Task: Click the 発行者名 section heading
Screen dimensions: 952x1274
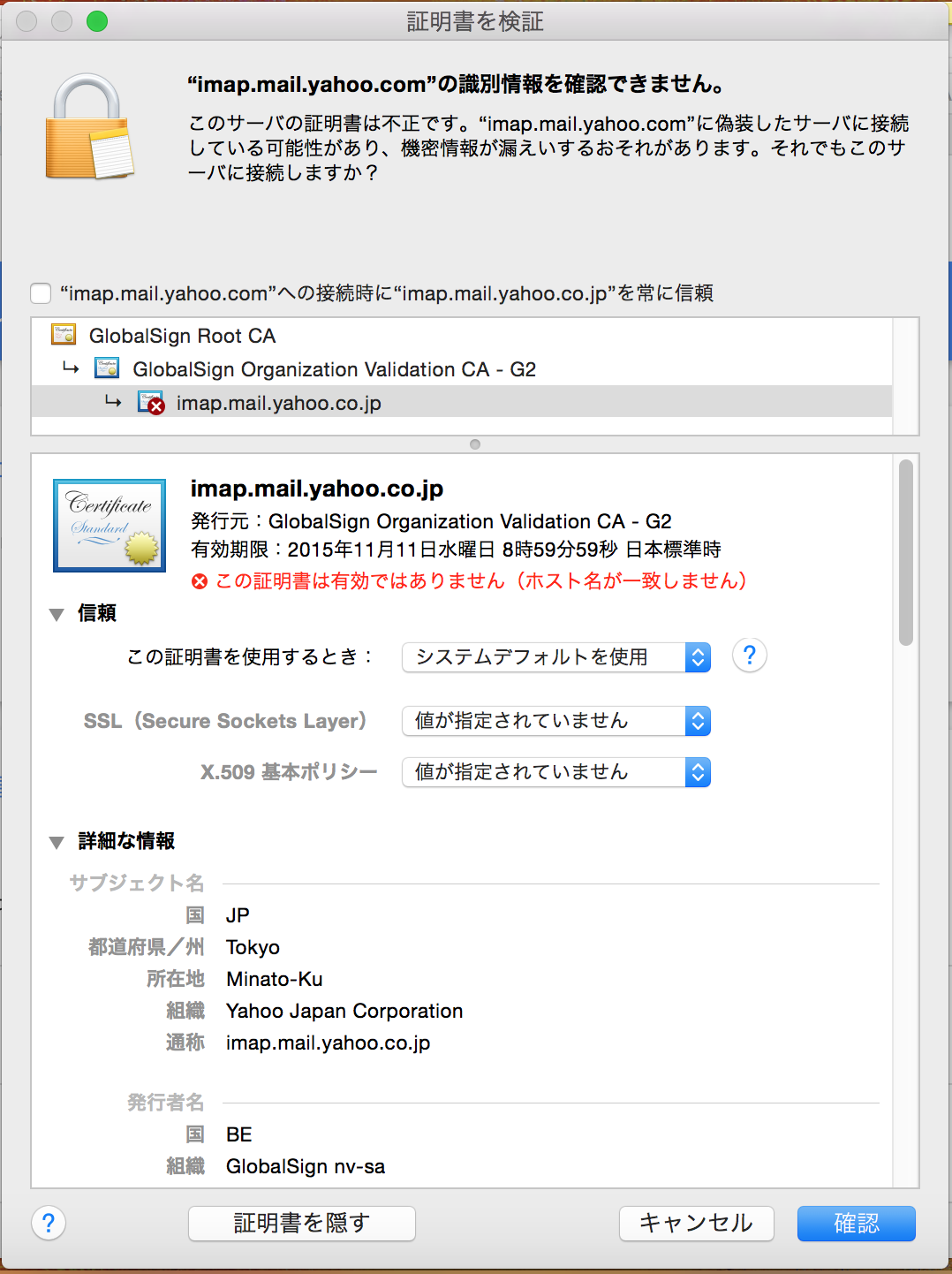Action: (x=166, y=1102)
